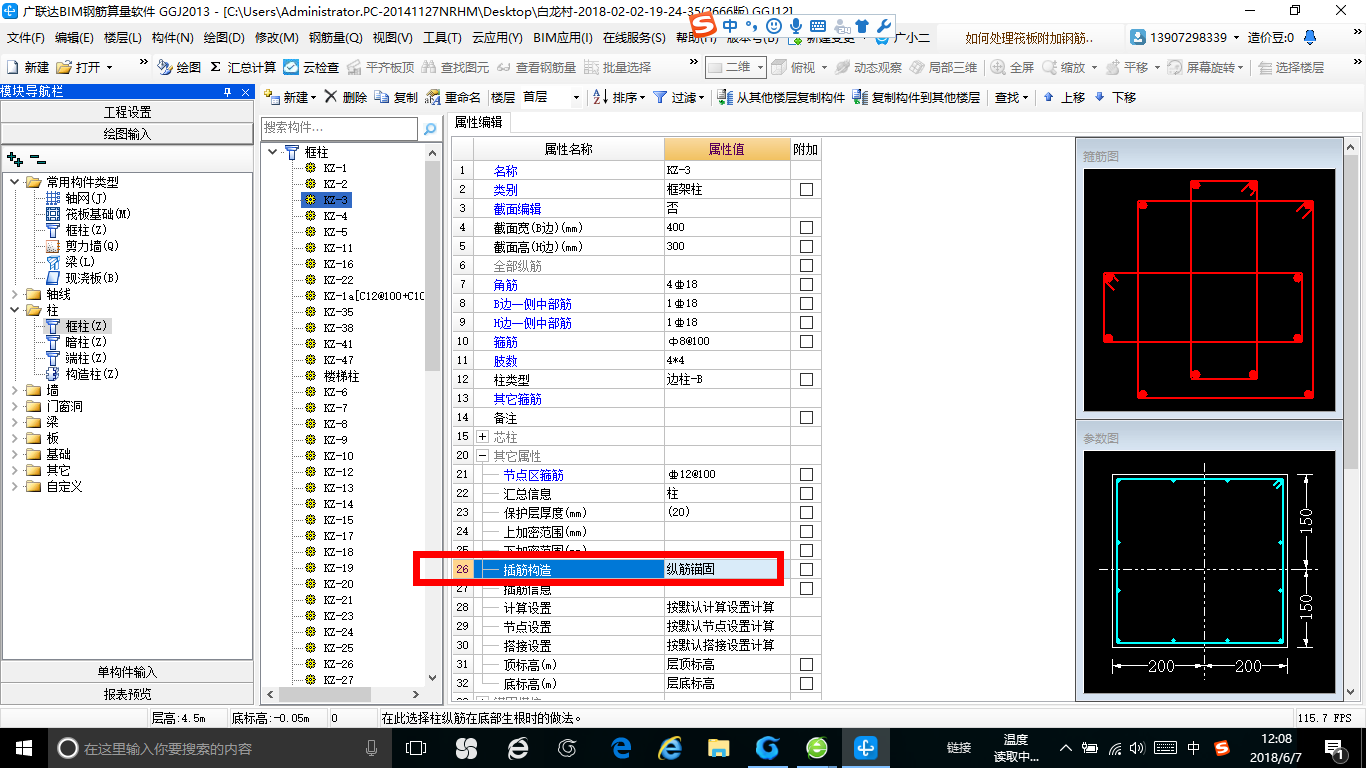Viewport: 1366px width, 768px height.
Task: Click Cortana search box on taskbar
Action: 218,747
